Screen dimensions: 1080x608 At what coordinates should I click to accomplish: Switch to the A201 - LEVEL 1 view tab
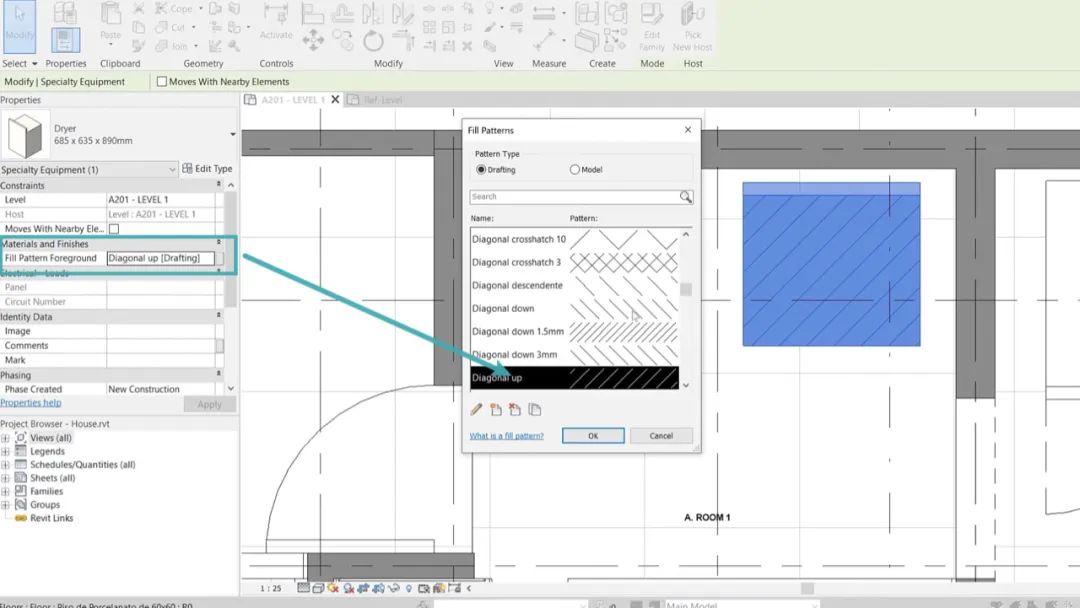coord(293,100)
